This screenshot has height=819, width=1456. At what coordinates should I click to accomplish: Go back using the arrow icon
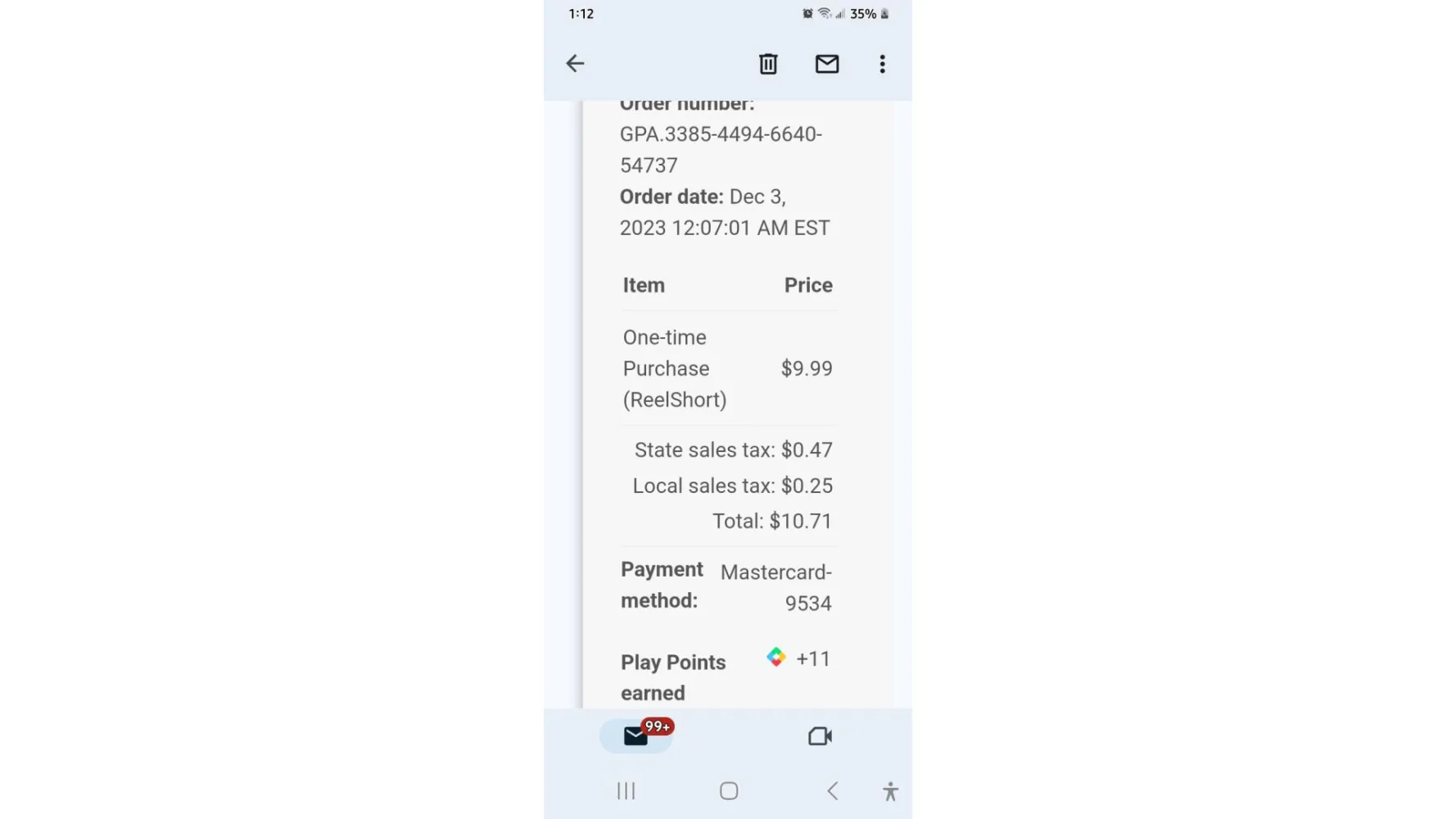(575, 64)
